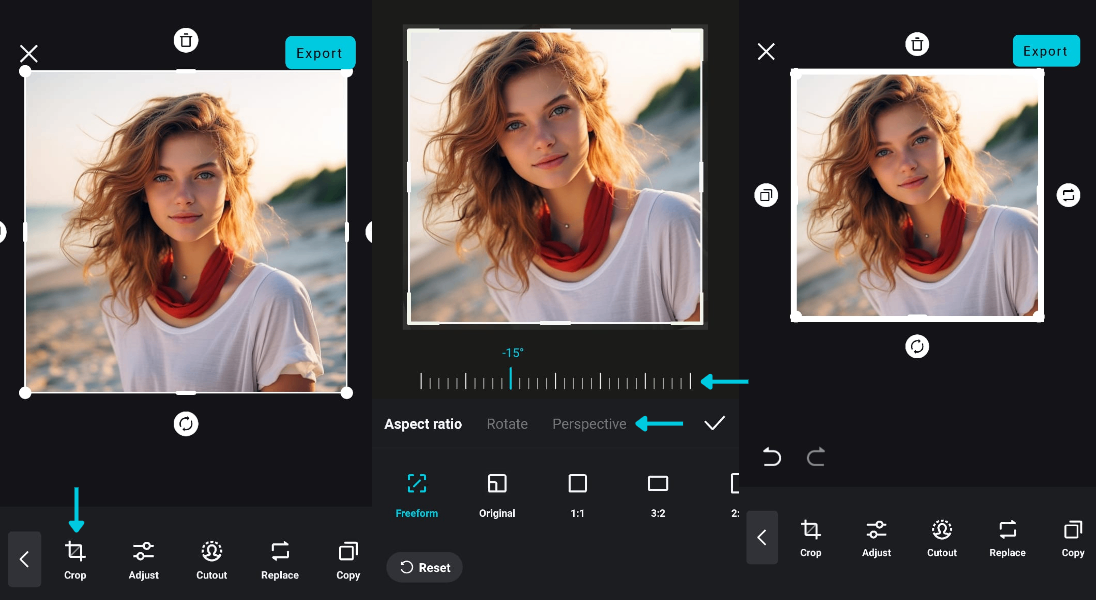Undo the last action in right panel
This screenshot has width=1100, height=600.
coord(772,457)
